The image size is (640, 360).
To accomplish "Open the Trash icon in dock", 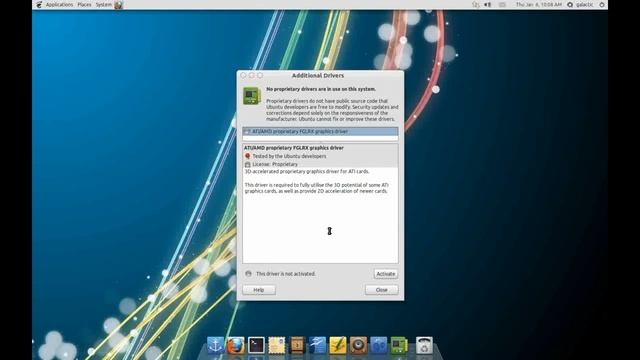I will pyautogui.click(x=424, y=345).
